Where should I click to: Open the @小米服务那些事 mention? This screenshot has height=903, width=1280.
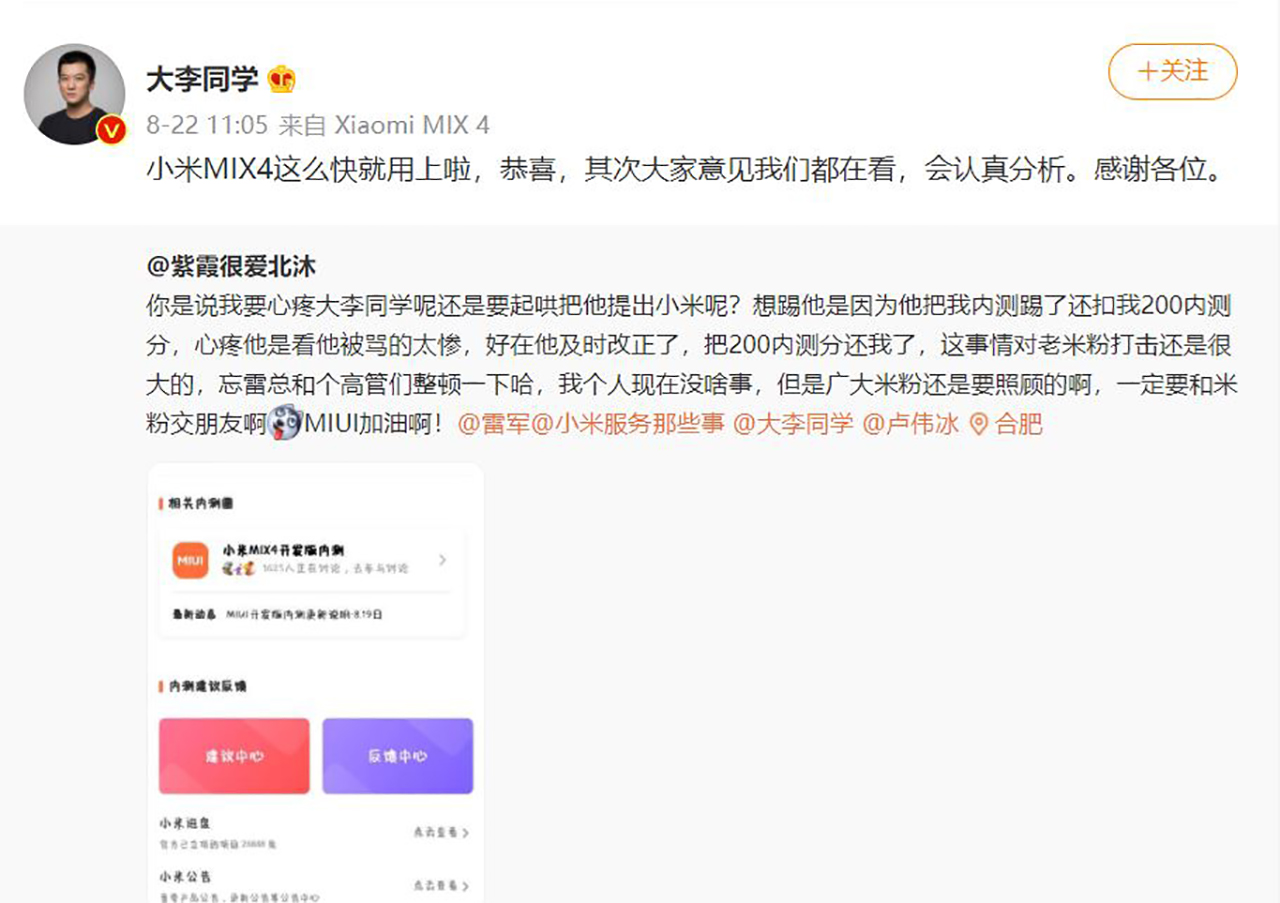(x=626, y=424)
